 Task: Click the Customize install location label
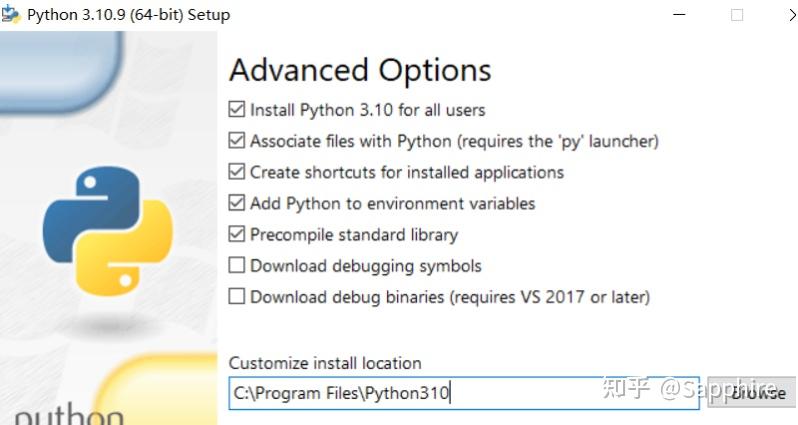(x=325, y=363)
